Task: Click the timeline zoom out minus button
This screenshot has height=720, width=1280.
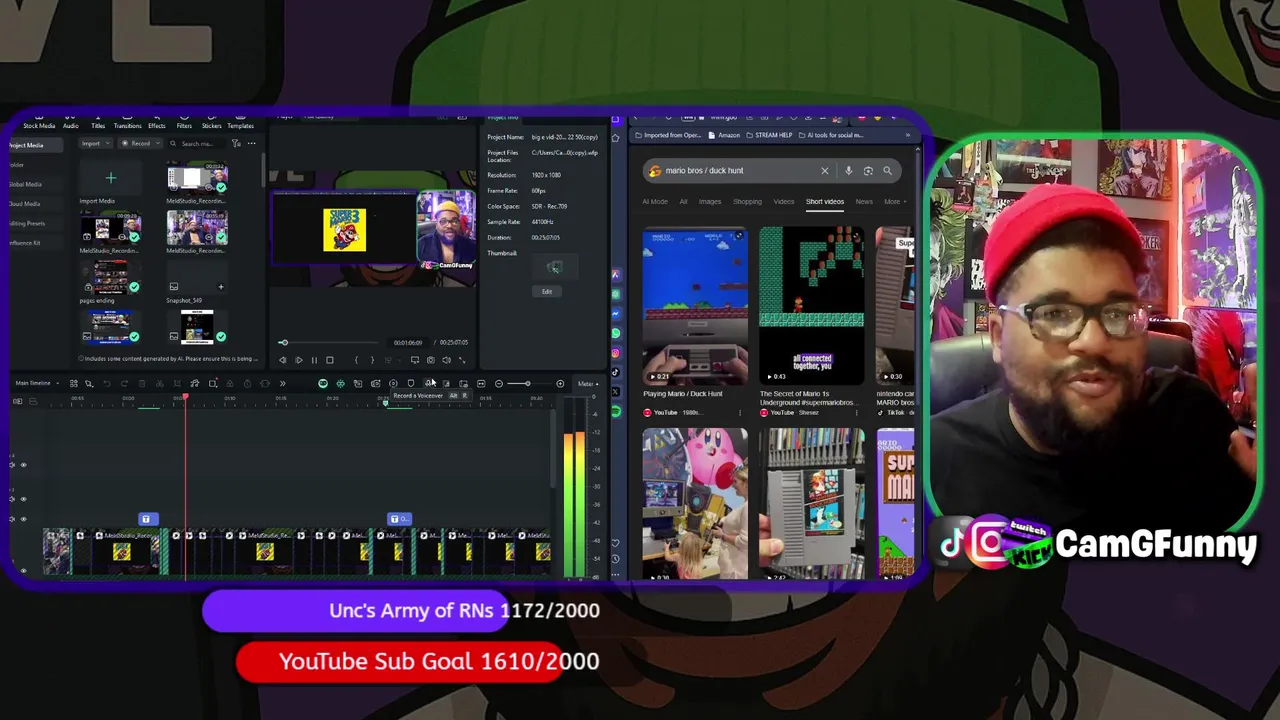Action: pos(499,383)
